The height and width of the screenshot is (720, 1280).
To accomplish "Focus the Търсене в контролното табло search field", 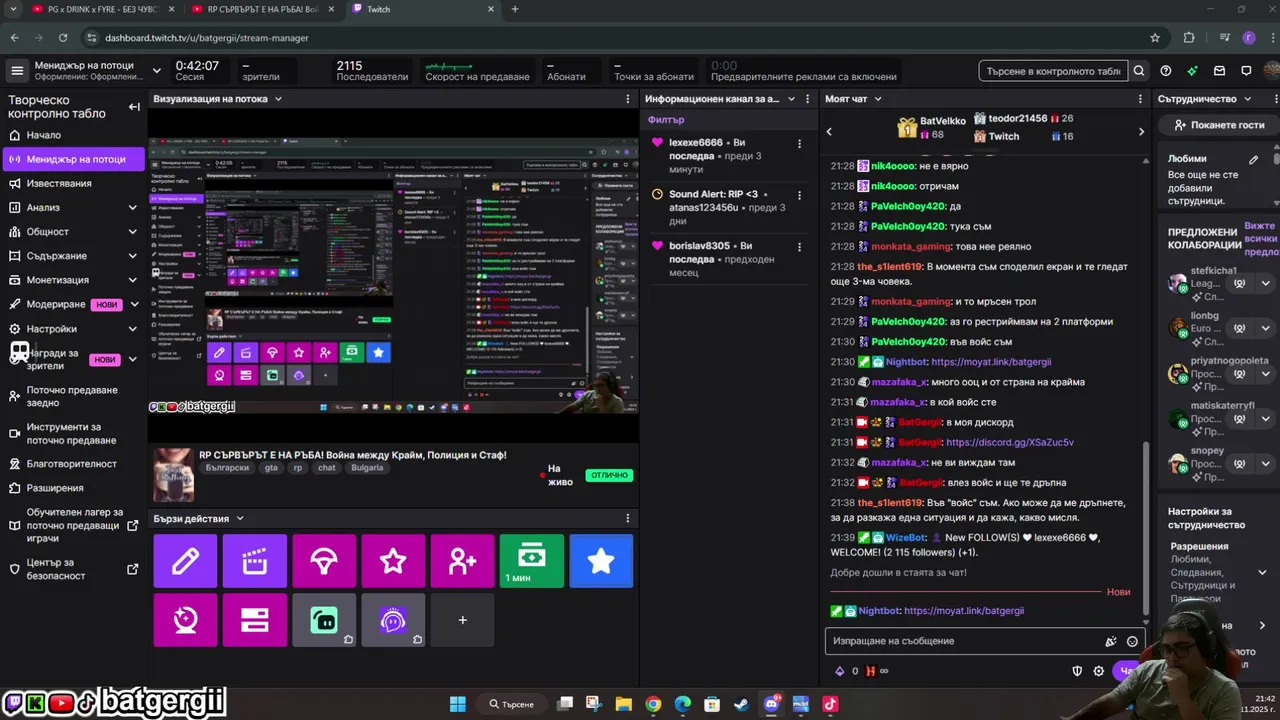I will pos(1054,71).
